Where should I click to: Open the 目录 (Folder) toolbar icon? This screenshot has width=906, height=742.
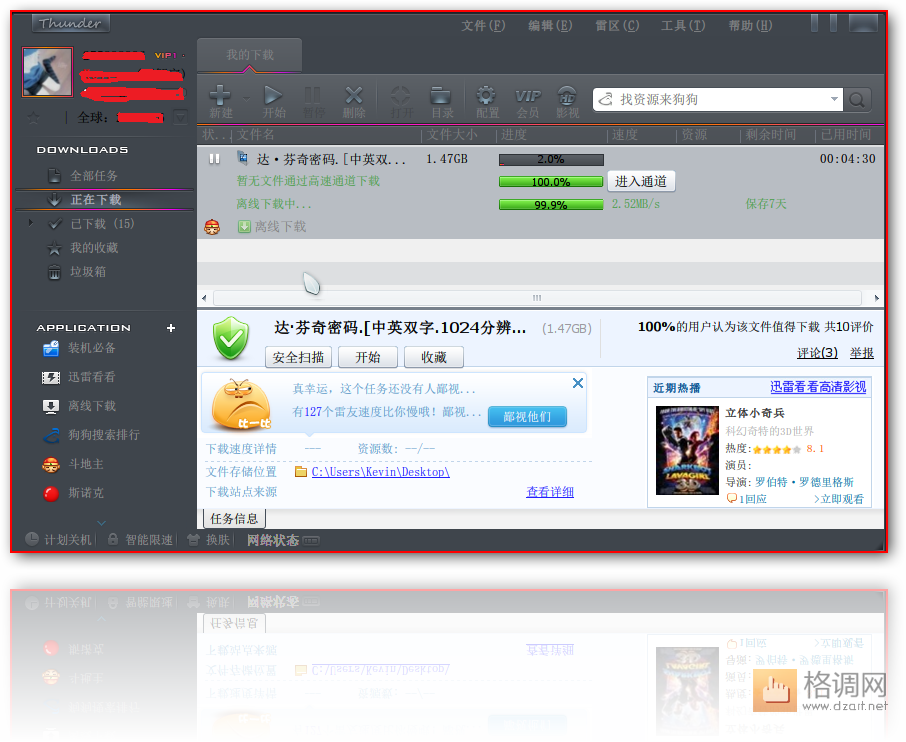tap(441, 96)
